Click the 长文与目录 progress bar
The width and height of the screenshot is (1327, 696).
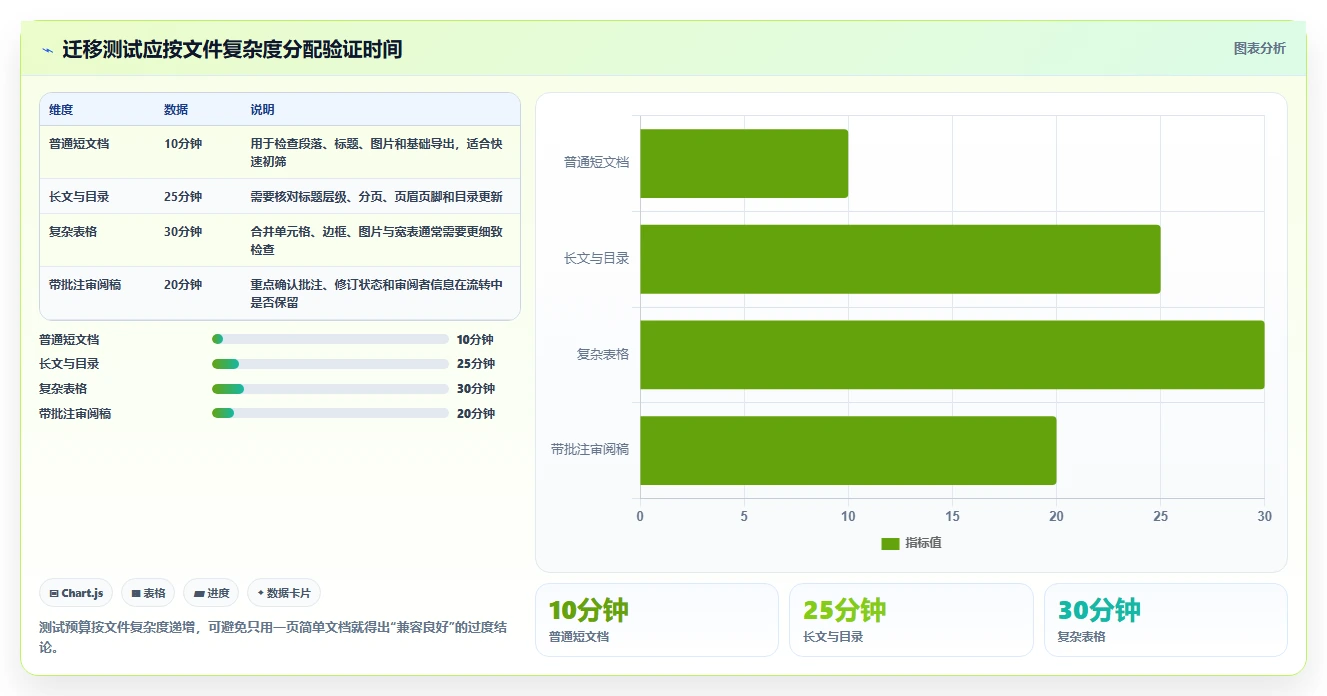pos(330,364)
